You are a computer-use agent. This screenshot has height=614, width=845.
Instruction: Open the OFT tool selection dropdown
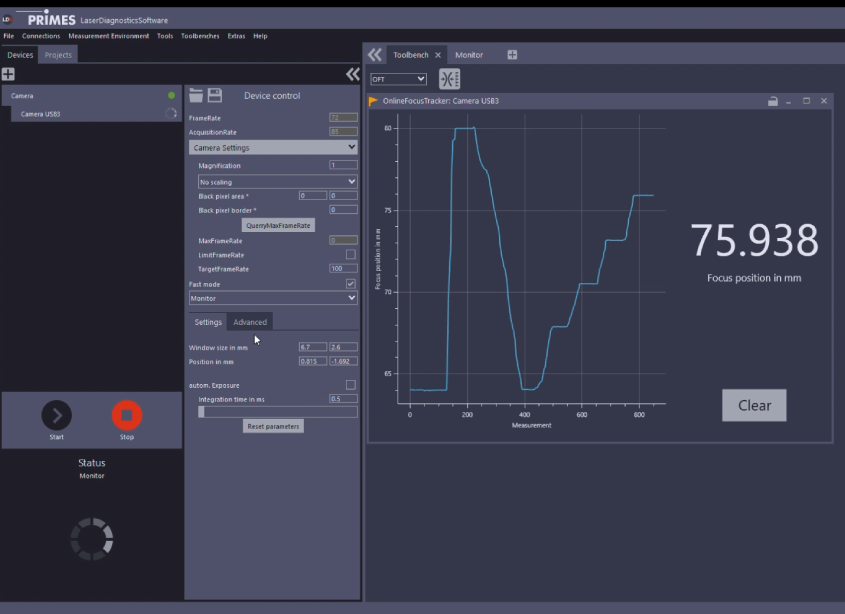pos(398,79)
